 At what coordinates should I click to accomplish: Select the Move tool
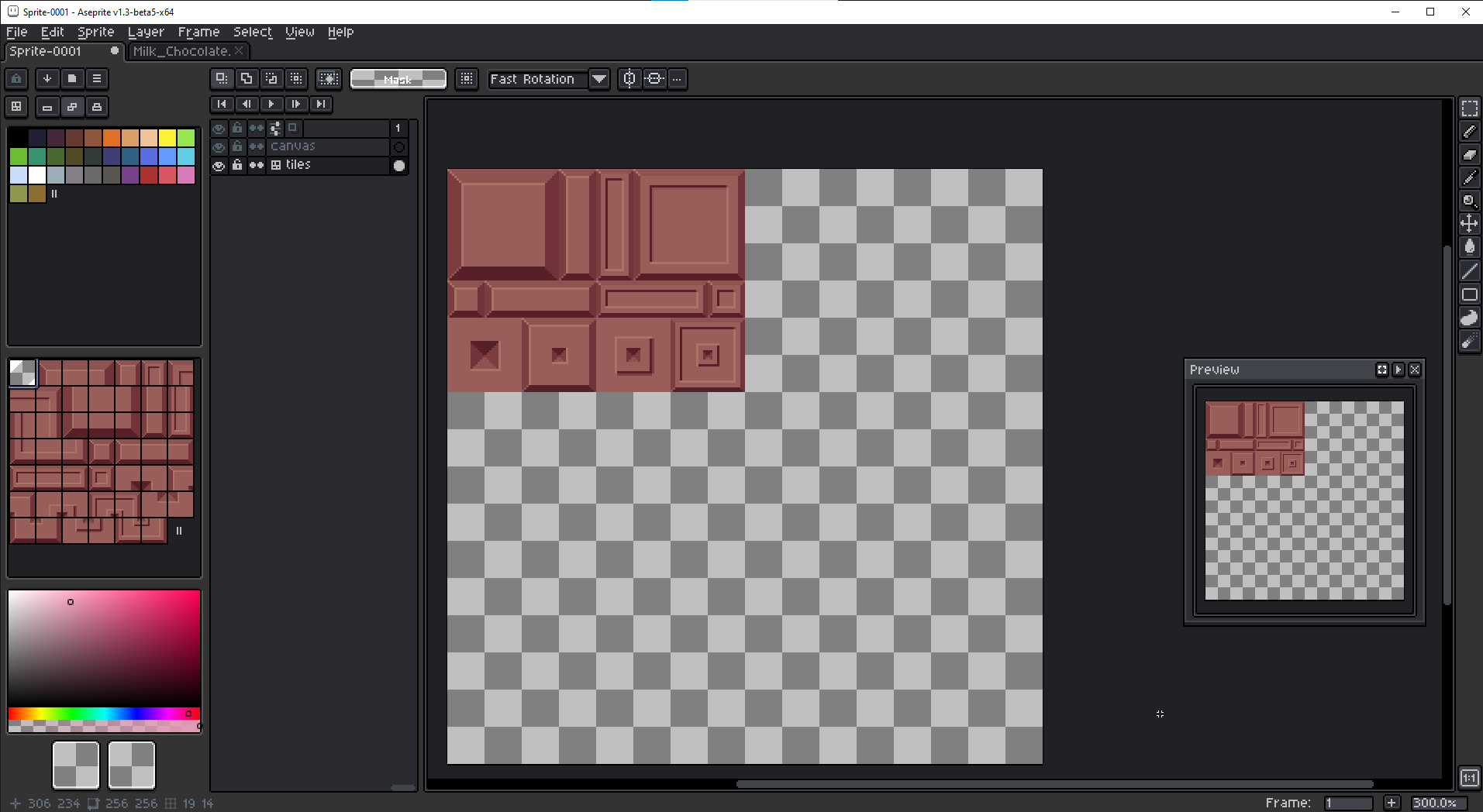1469,224
